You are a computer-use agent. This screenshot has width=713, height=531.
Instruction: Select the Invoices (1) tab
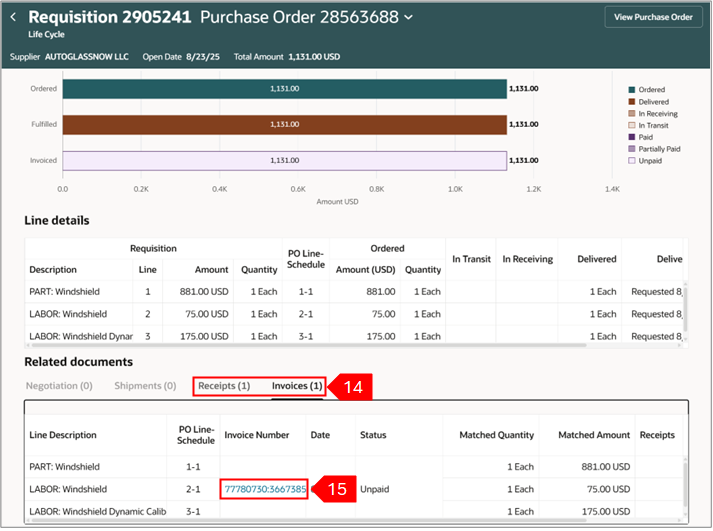tap(297, 385)
